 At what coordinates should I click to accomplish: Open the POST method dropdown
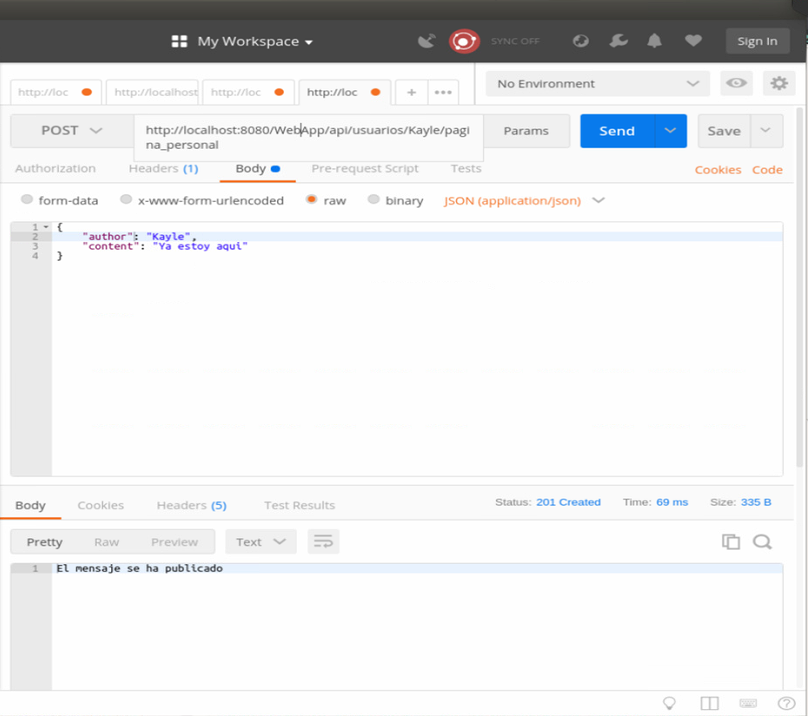pos(72,130)
